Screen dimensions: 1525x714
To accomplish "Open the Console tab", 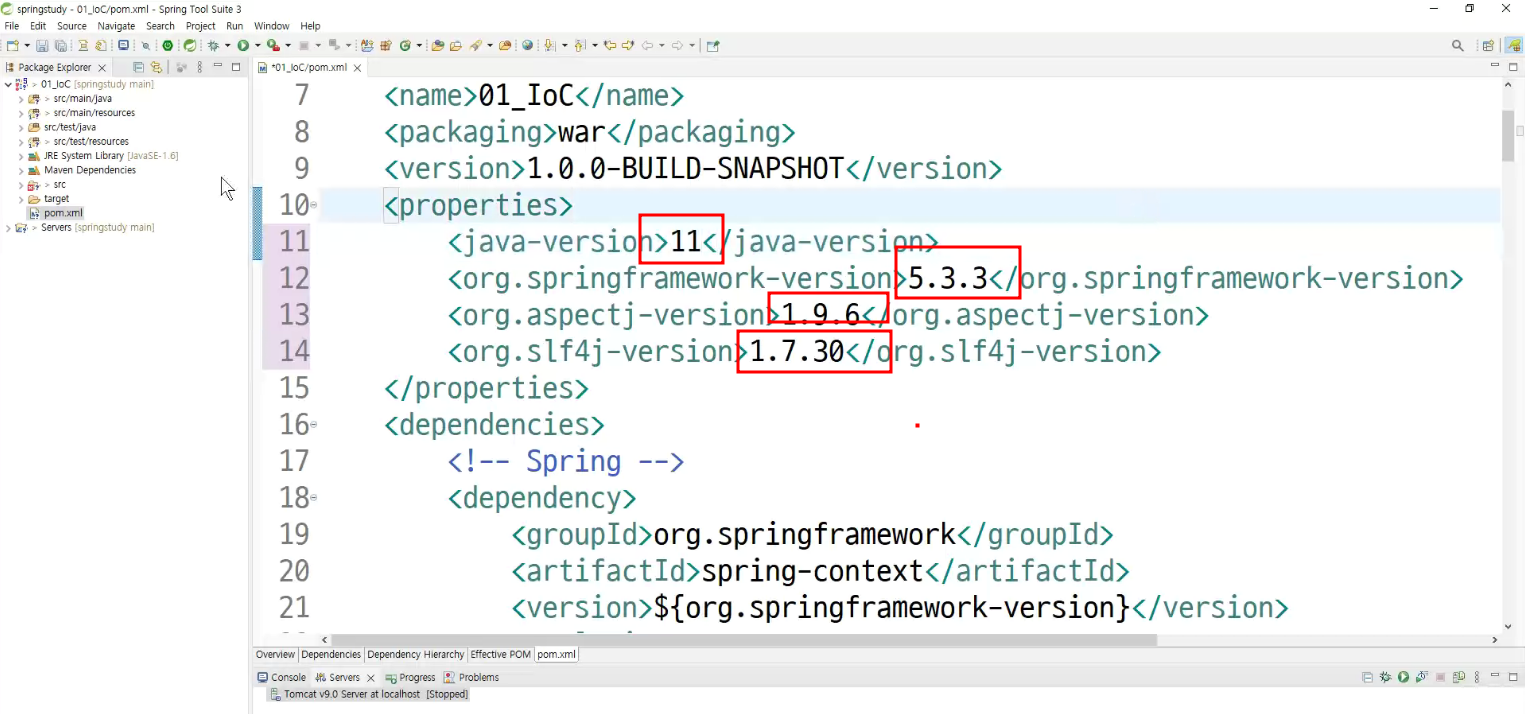I will pos(282,677).
